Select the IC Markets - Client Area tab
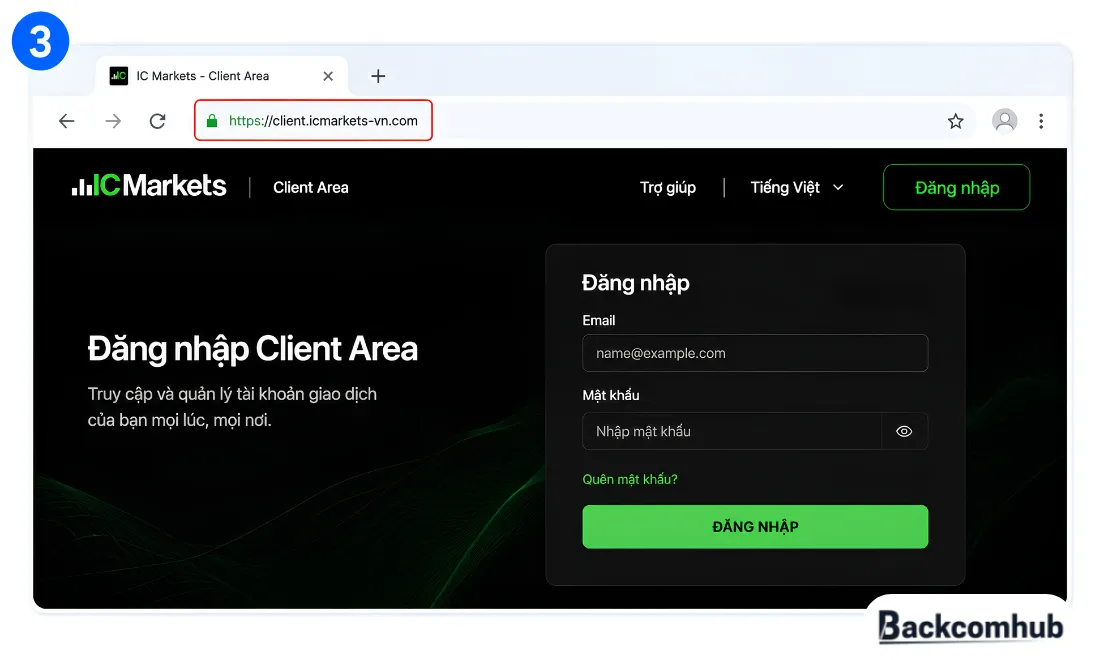1100x660 pixels. [222, 76]
